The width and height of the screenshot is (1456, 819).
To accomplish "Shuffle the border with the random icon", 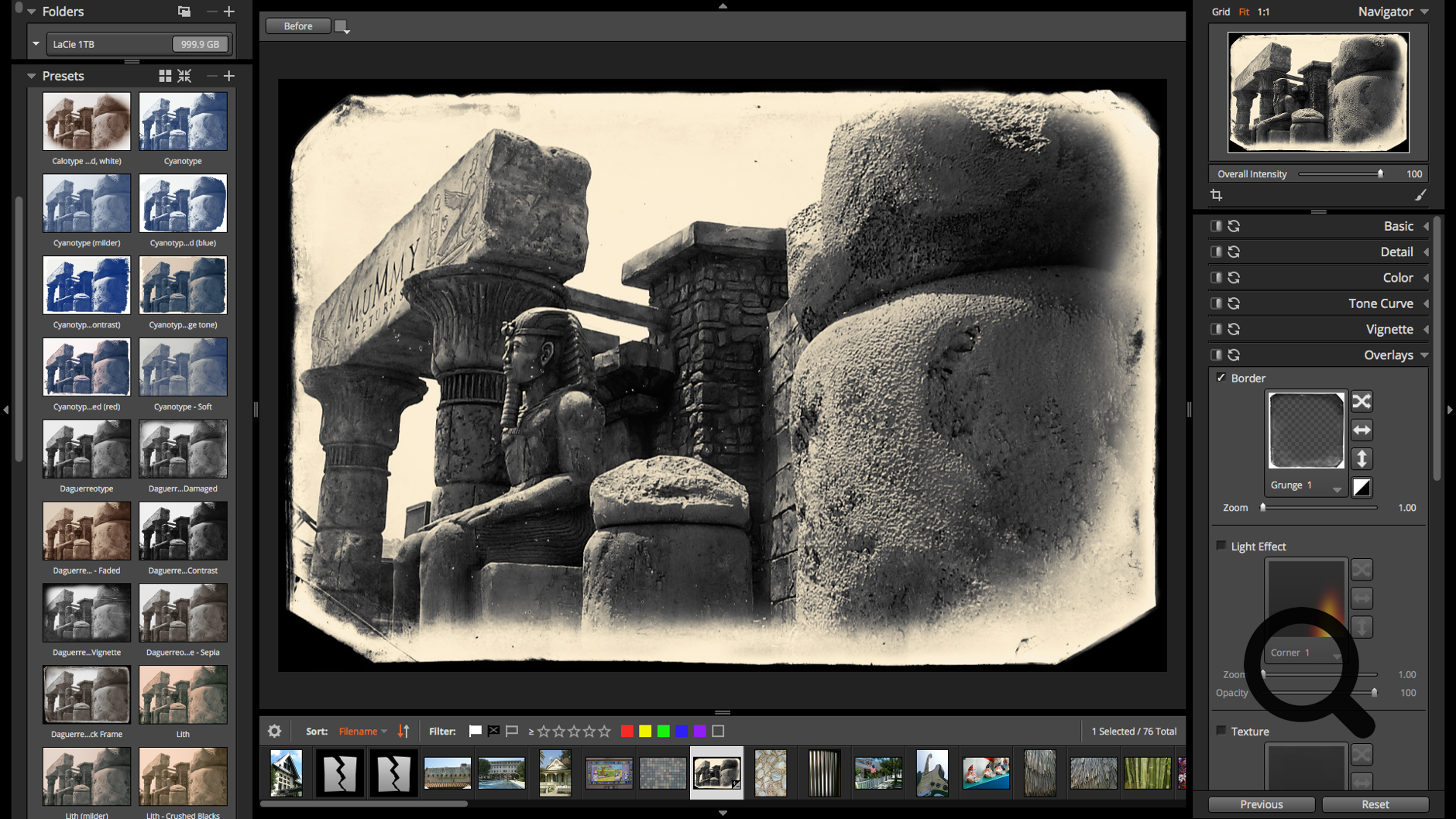I will click(1362, 401).
